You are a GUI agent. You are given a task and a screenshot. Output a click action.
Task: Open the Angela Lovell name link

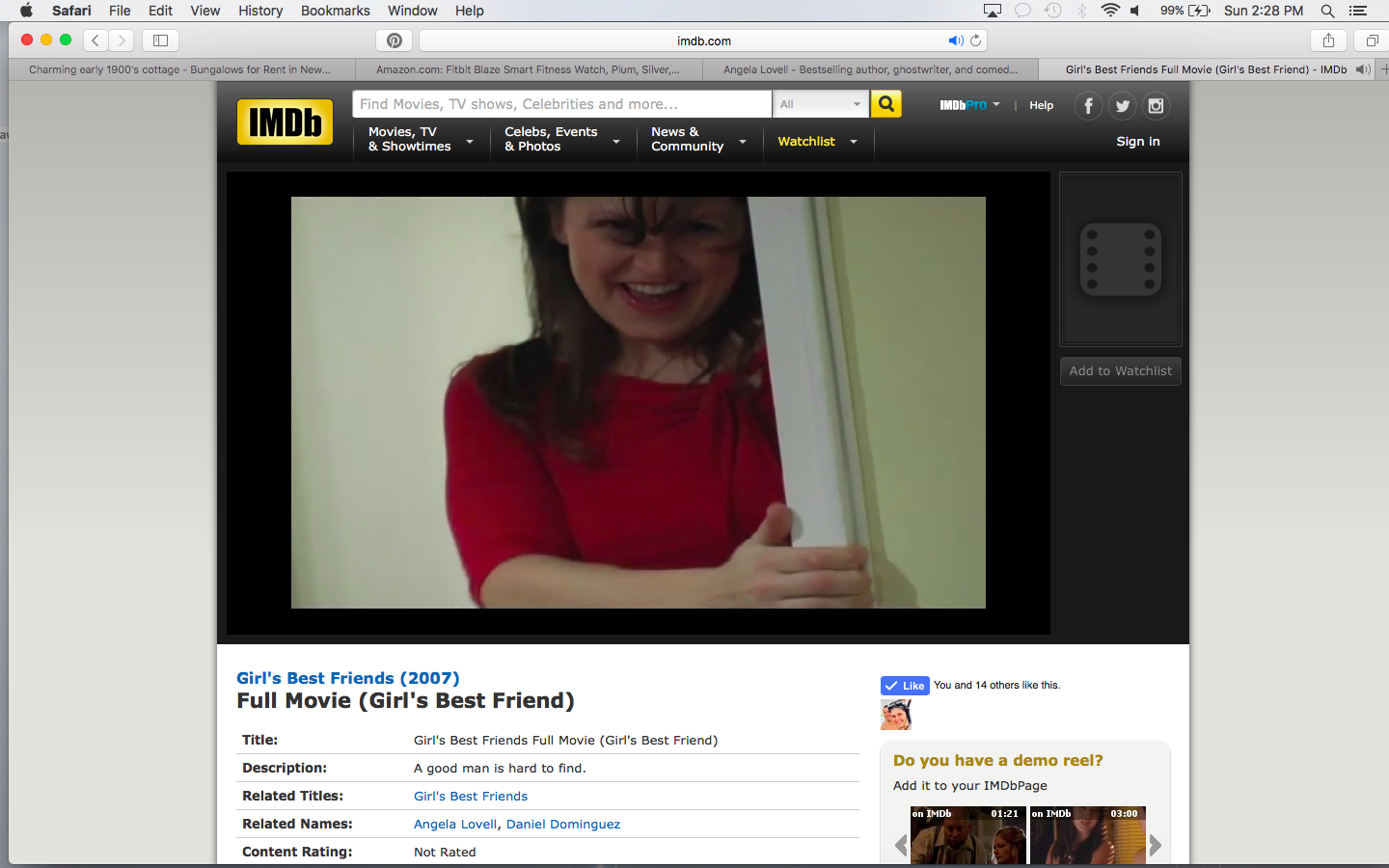coord(455,824)
